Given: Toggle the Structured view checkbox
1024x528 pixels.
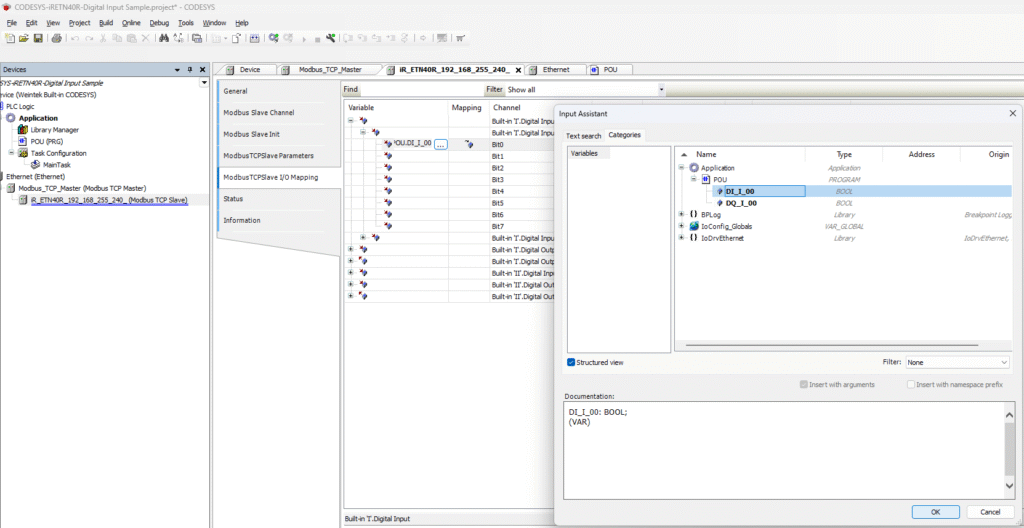Looking at the screenshot, I should (571, 362).
